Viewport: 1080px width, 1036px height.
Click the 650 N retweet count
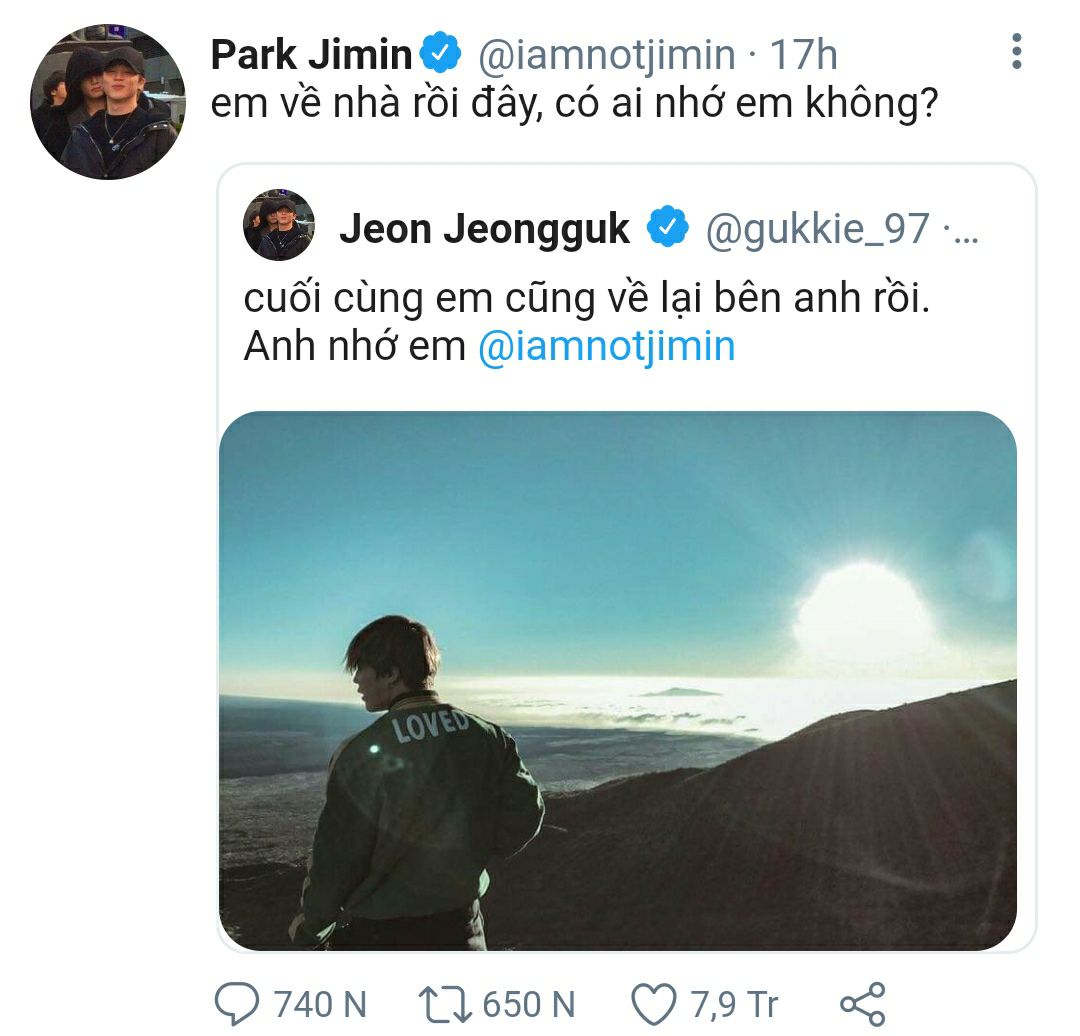pyautogui.click(x=529, y=1003)
